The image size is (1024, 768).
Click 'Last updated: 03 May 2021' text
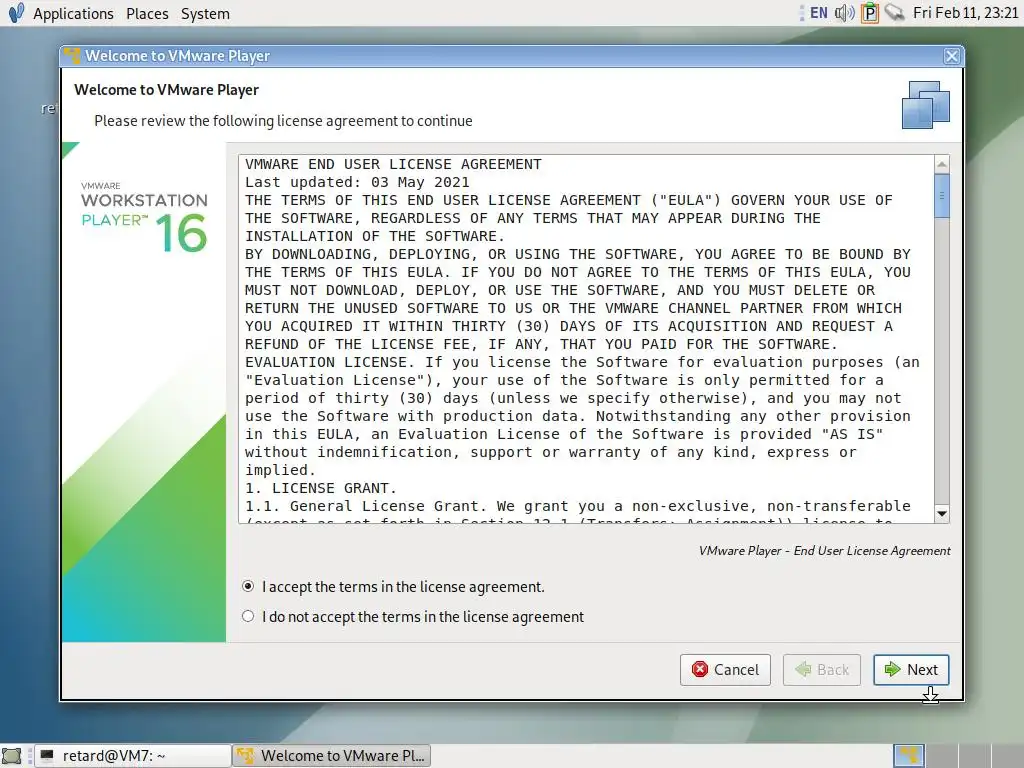(357, 182)
